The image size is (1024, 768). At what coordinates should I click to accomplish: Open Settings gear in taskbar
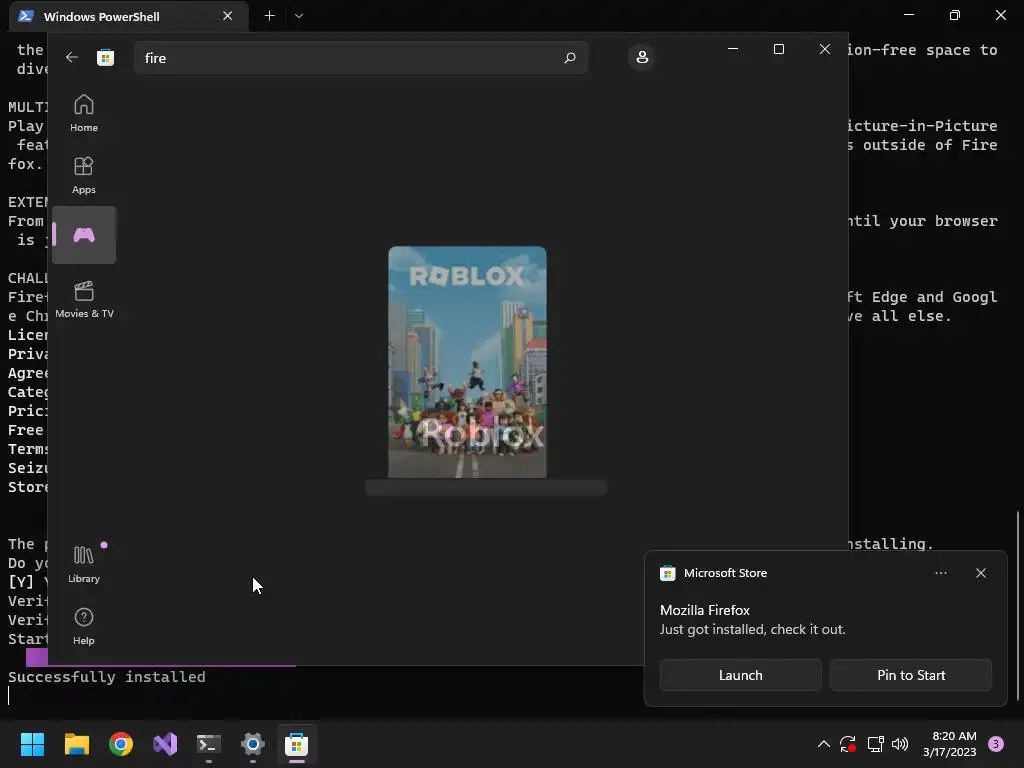(253, 744)
